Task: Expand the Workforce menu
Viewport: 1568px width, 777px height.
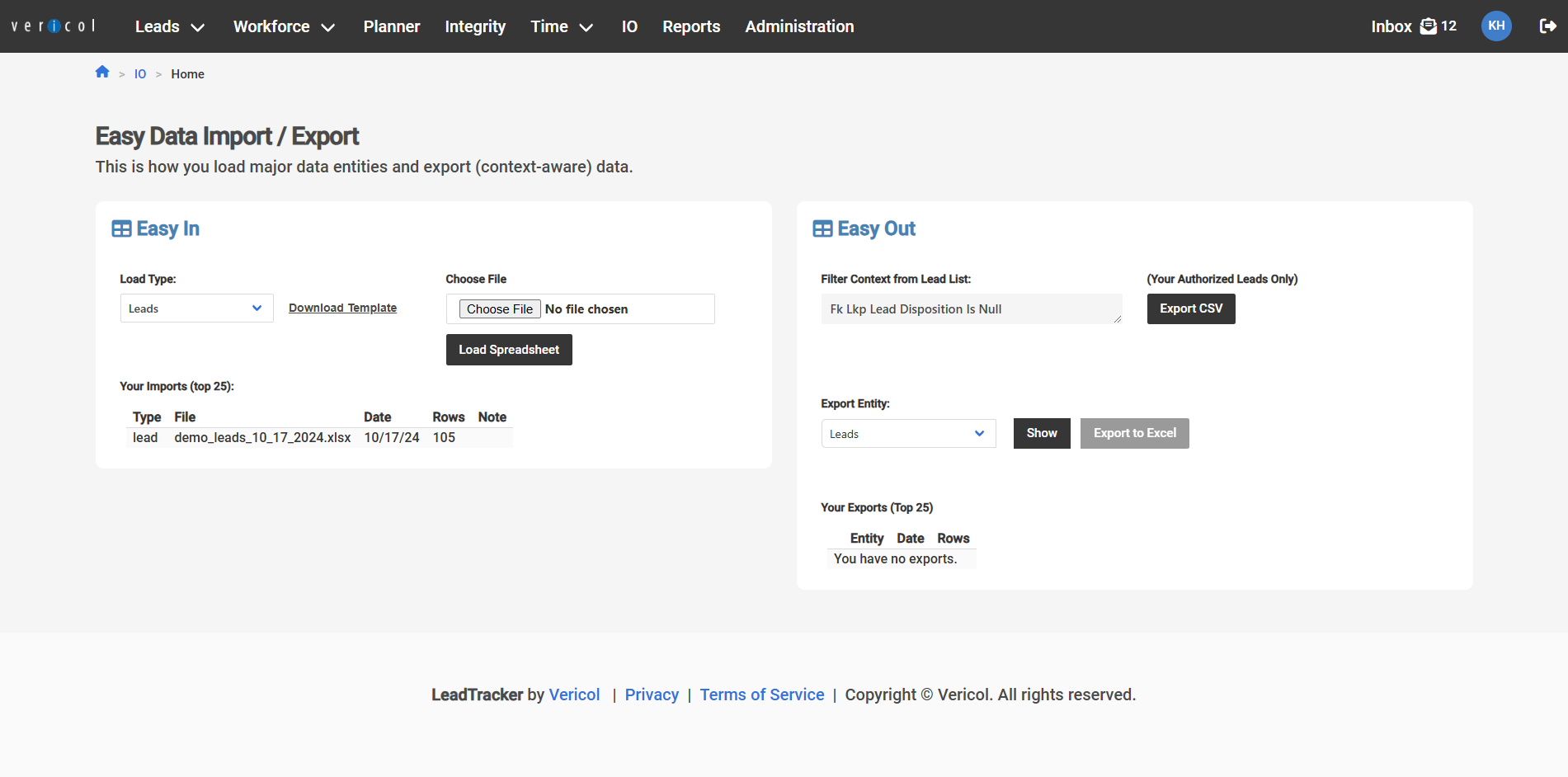Action: pos(284,26)
